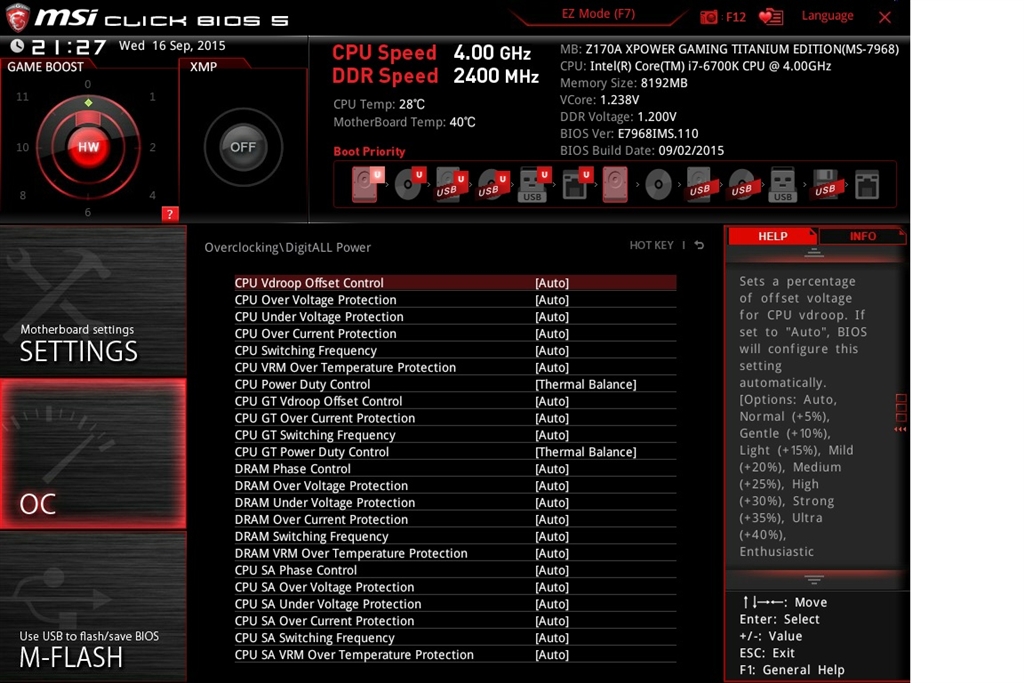This screenshot has width=1024, height=683.
Task: Set Game Boost knob to HW mode
Action: [88, 146]
